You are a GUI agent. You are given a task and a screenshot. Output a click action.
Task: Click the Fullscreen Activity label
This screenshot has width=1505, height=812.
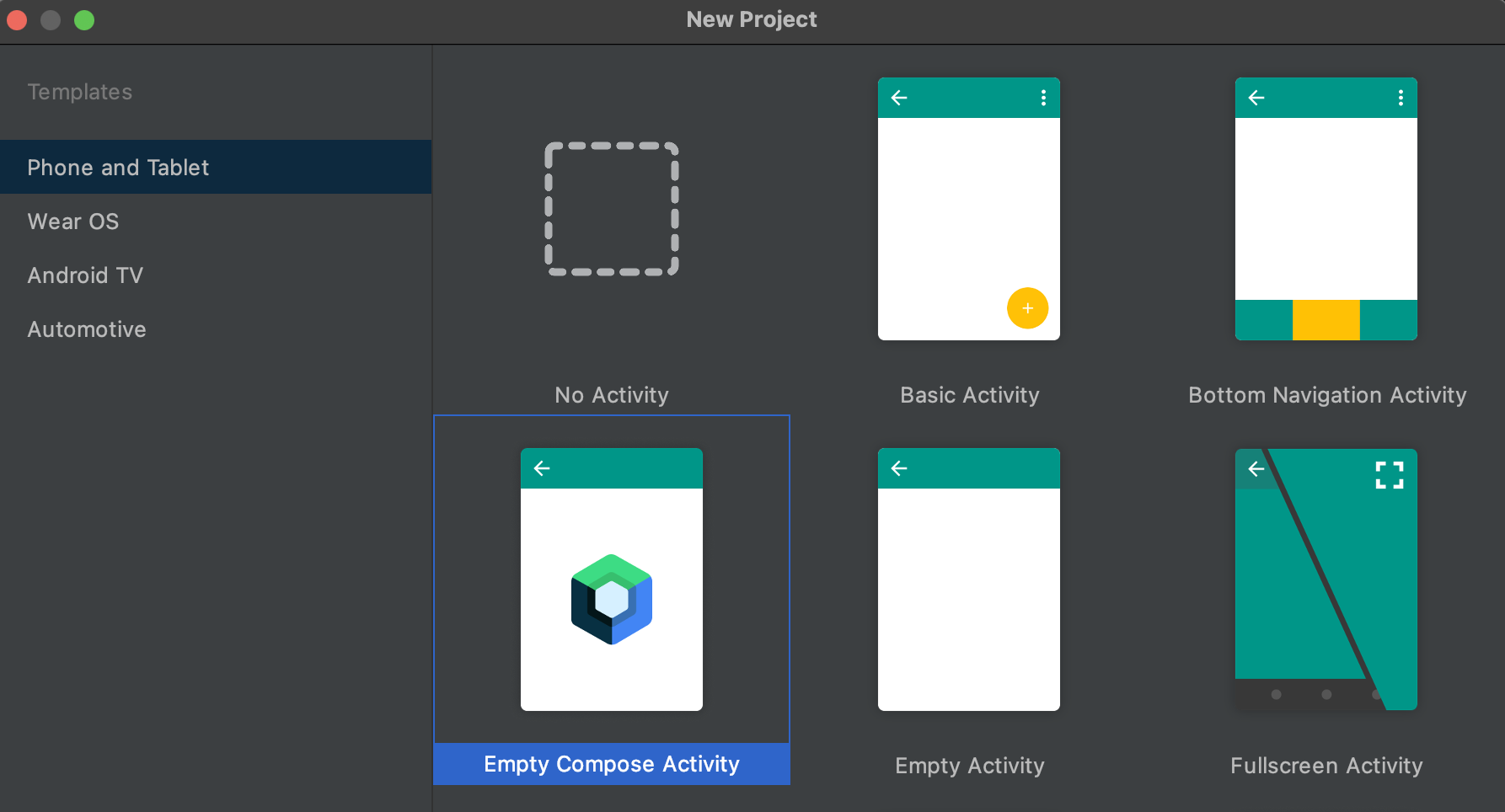(x=1326, y=766)
